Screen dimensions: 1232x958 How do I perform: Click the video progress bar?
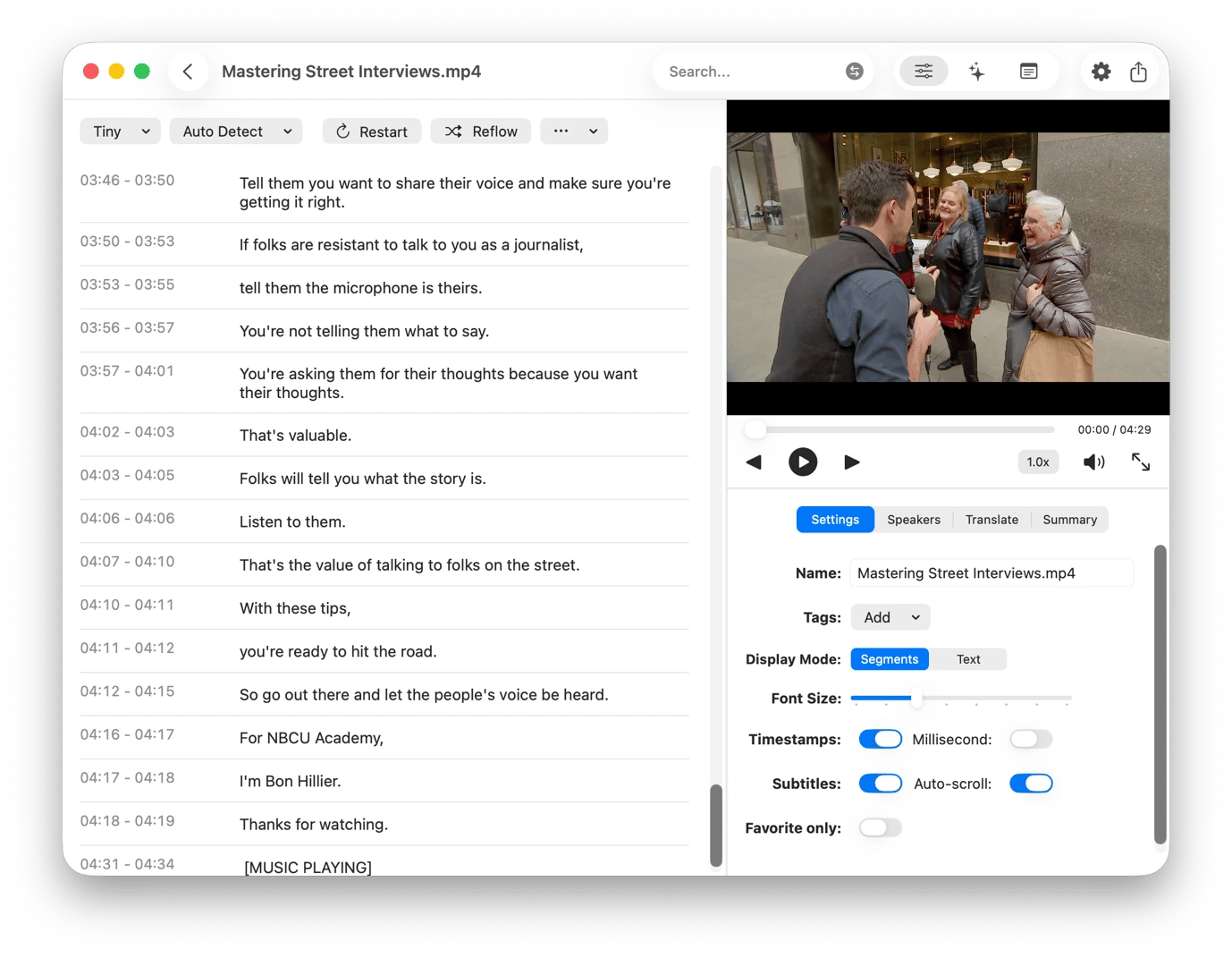pos(901,430)
